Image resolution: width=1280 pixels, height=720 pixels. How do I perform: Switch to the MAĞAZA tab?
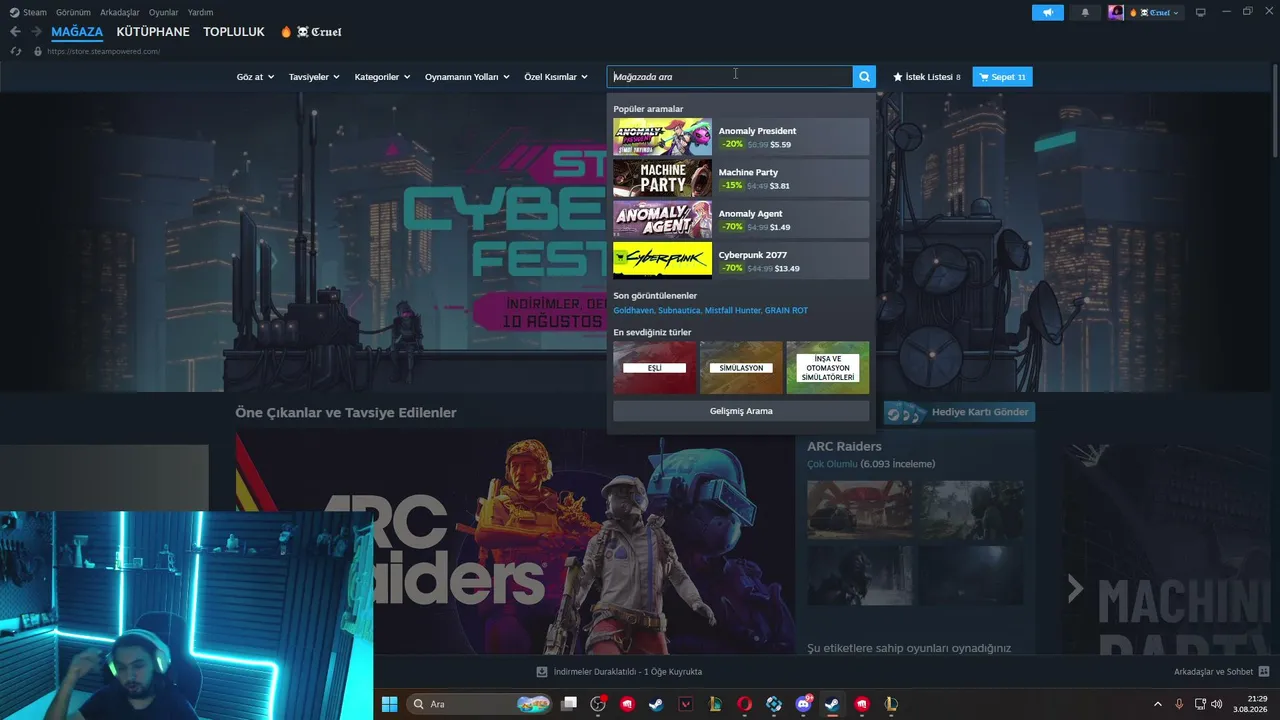pos(77,32)
